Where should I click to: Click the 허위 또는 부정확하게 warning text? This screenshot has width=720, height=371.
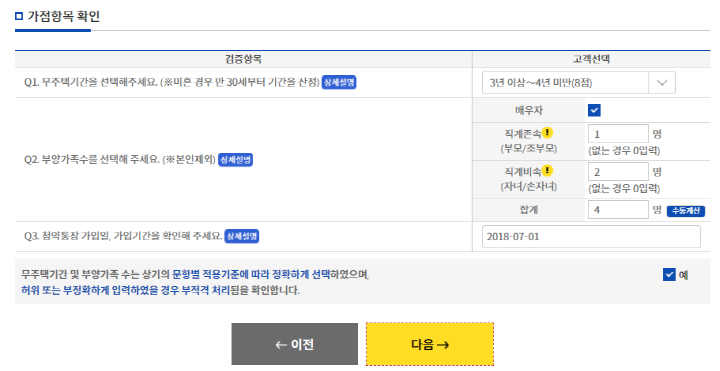point(160,290)
